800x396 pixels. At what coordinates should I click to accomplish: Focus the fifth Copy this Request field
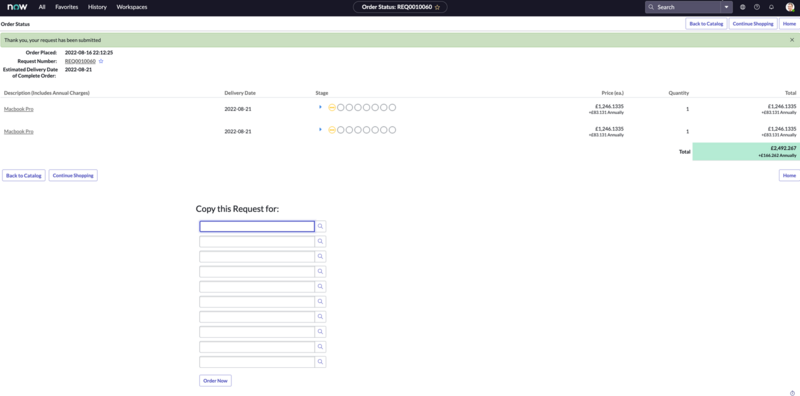[x=257, y=287]
